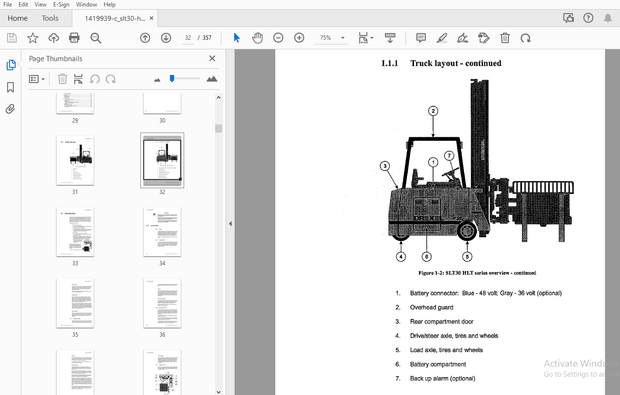620x395 pixels.
Task: Open the Edit menu
Action: click(23, 4)
